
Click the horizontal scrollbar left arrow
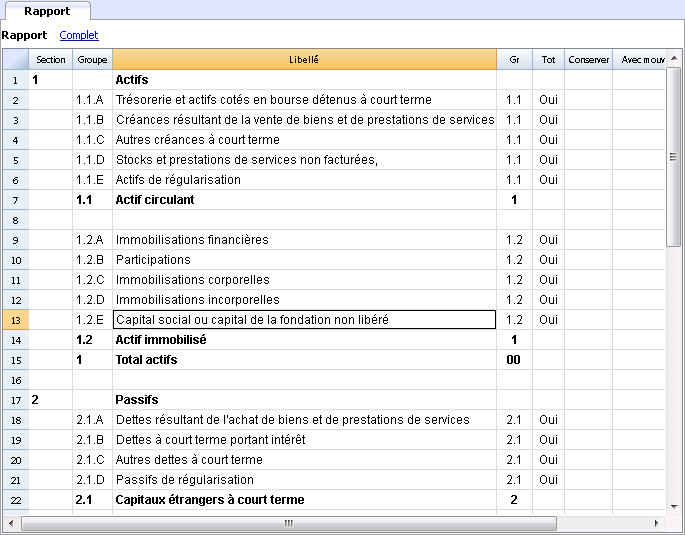(x=11, y=523)
